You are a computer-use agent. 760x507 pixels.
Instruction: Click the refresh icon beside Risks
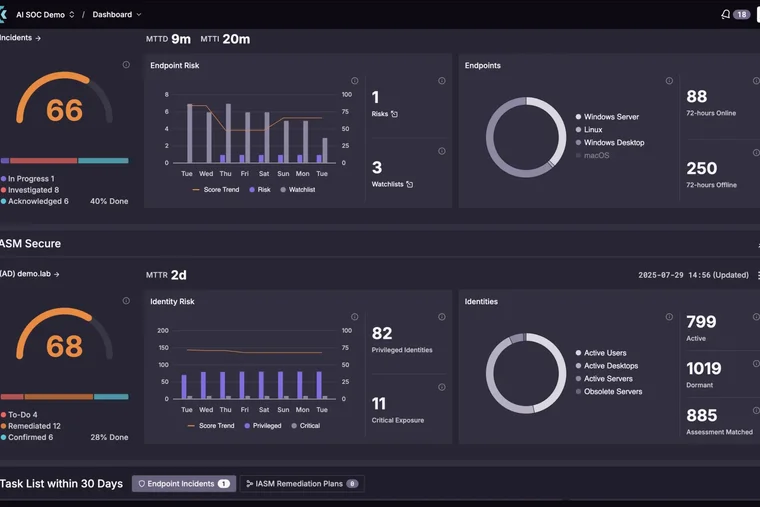[395, 114]
